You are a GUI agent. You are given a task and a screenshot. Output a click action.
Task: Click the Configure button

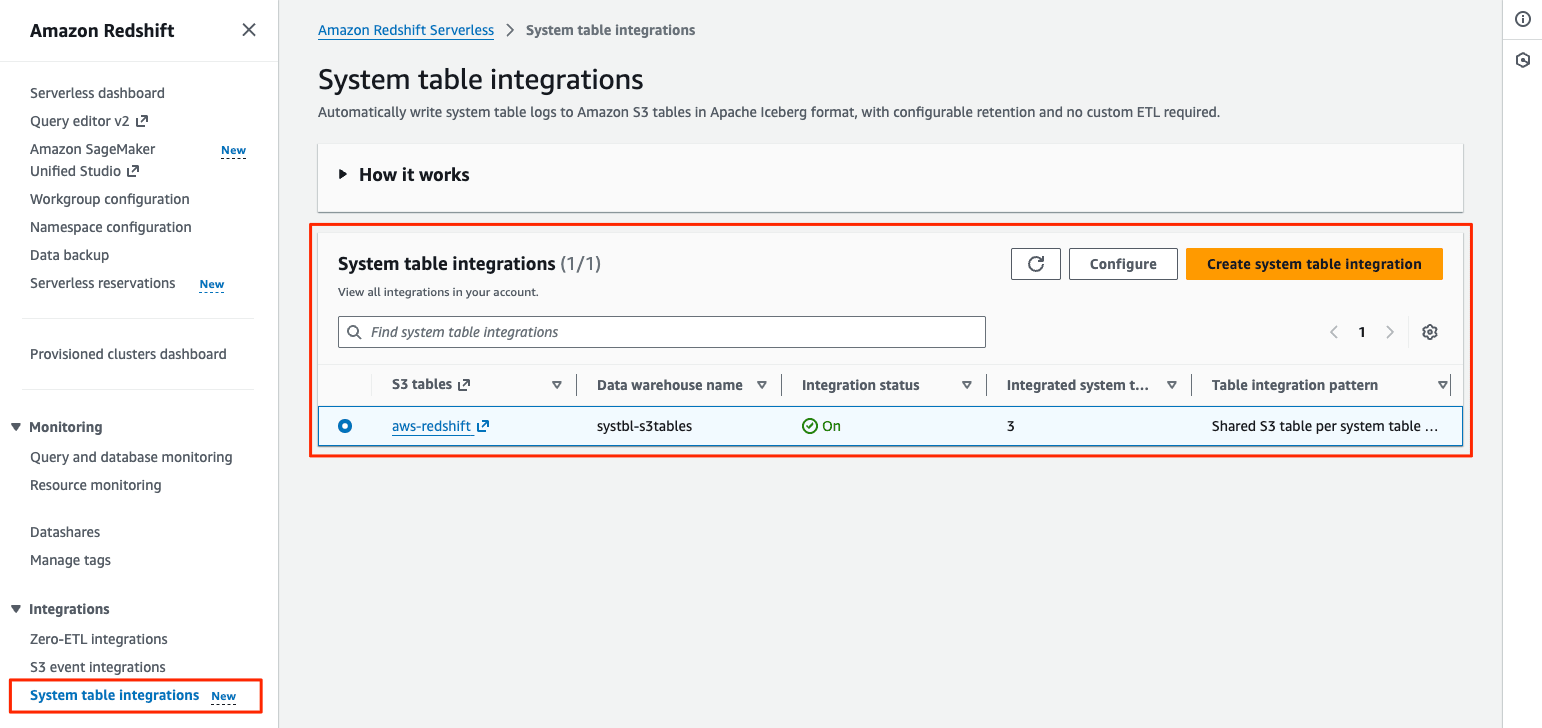1123,264
